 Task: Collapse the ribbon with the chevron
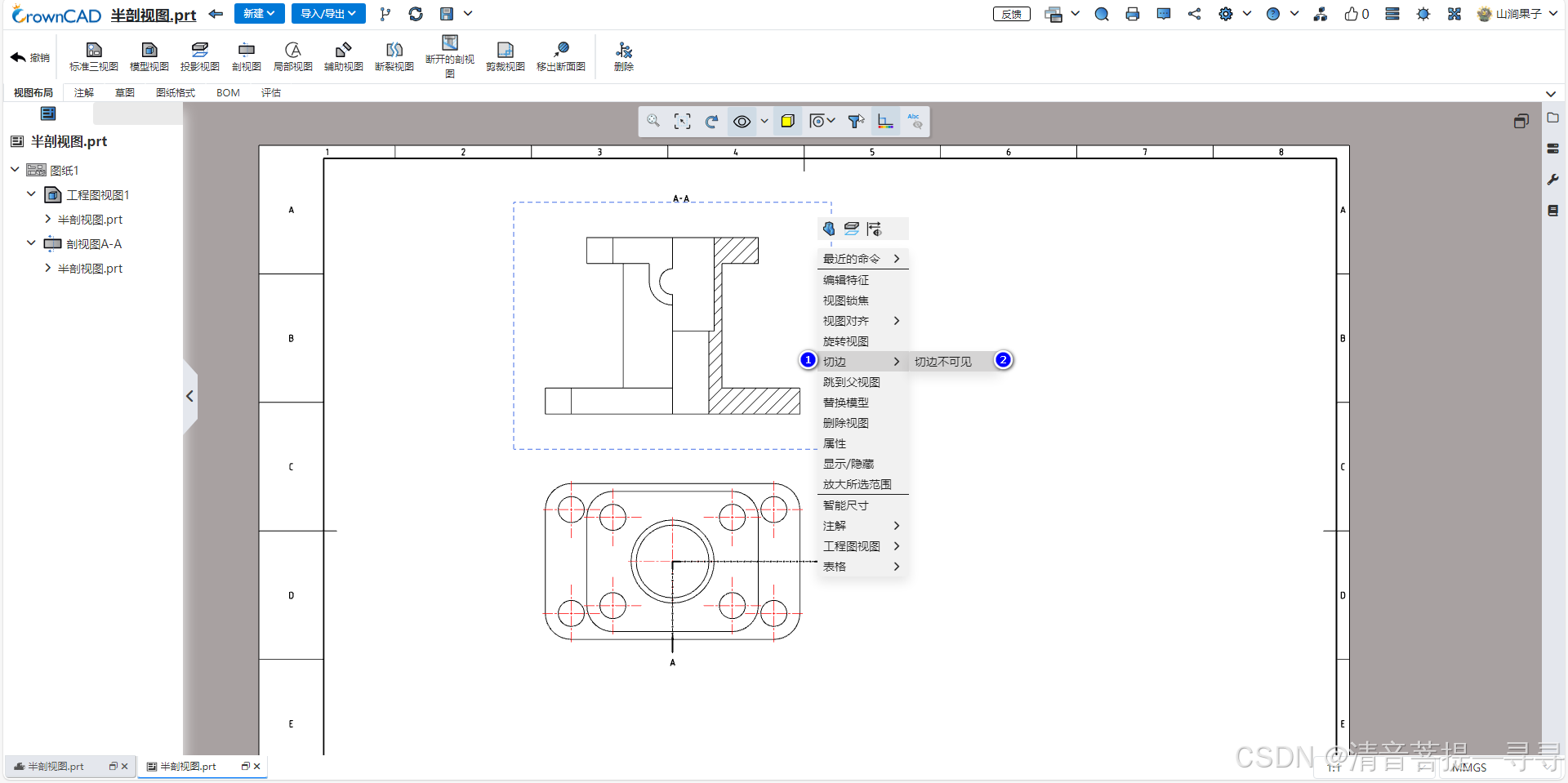[x=1551, y=94]
